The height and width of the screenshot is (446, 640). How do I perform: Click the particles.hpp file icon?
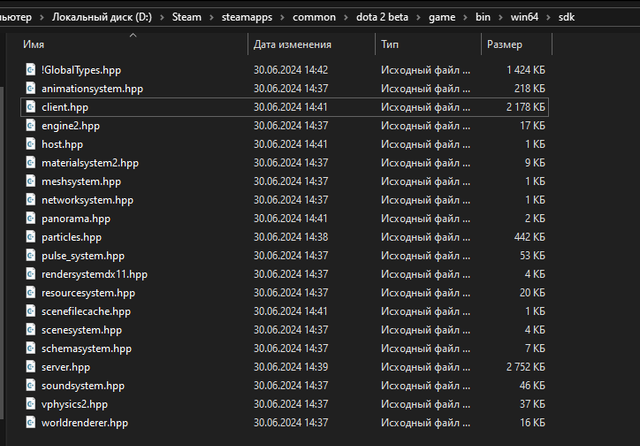31,237
